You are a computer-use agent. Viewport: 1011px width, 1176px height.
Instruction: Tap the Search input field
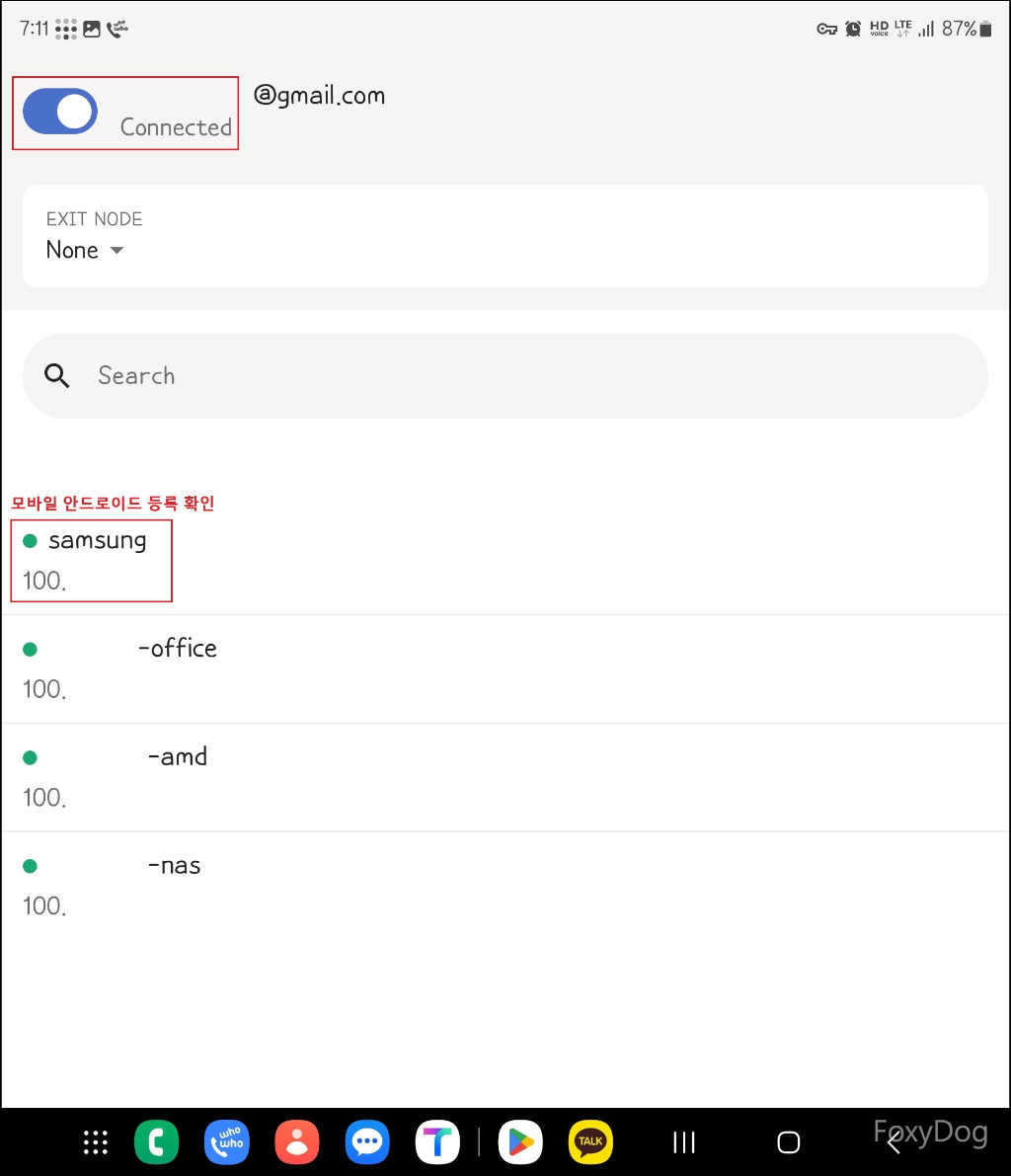505,376
